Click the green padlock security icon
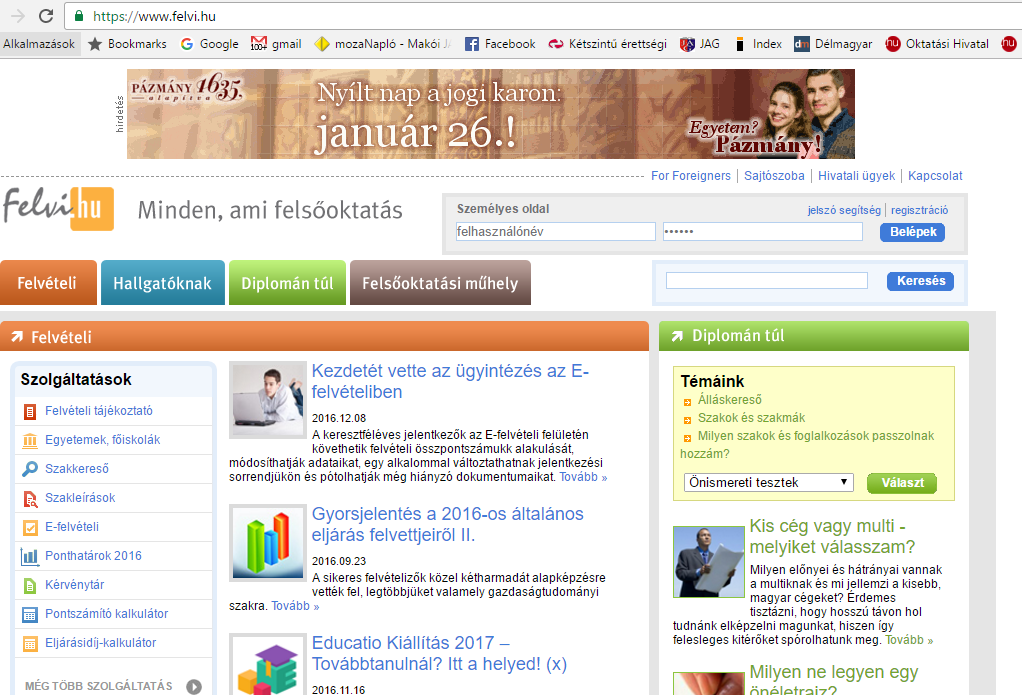Image resolution: width=1022 pixels, height=695 pixels. (79, 16)
